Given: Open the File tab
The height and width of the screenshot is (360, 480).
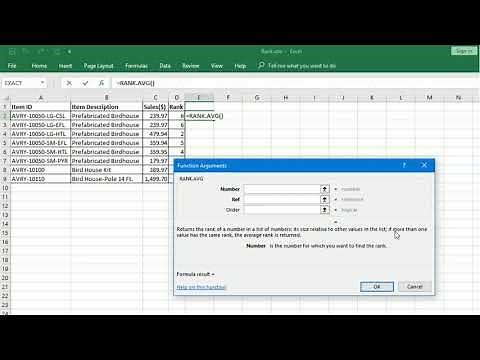Looking at the screenshot, I should 12,66.
